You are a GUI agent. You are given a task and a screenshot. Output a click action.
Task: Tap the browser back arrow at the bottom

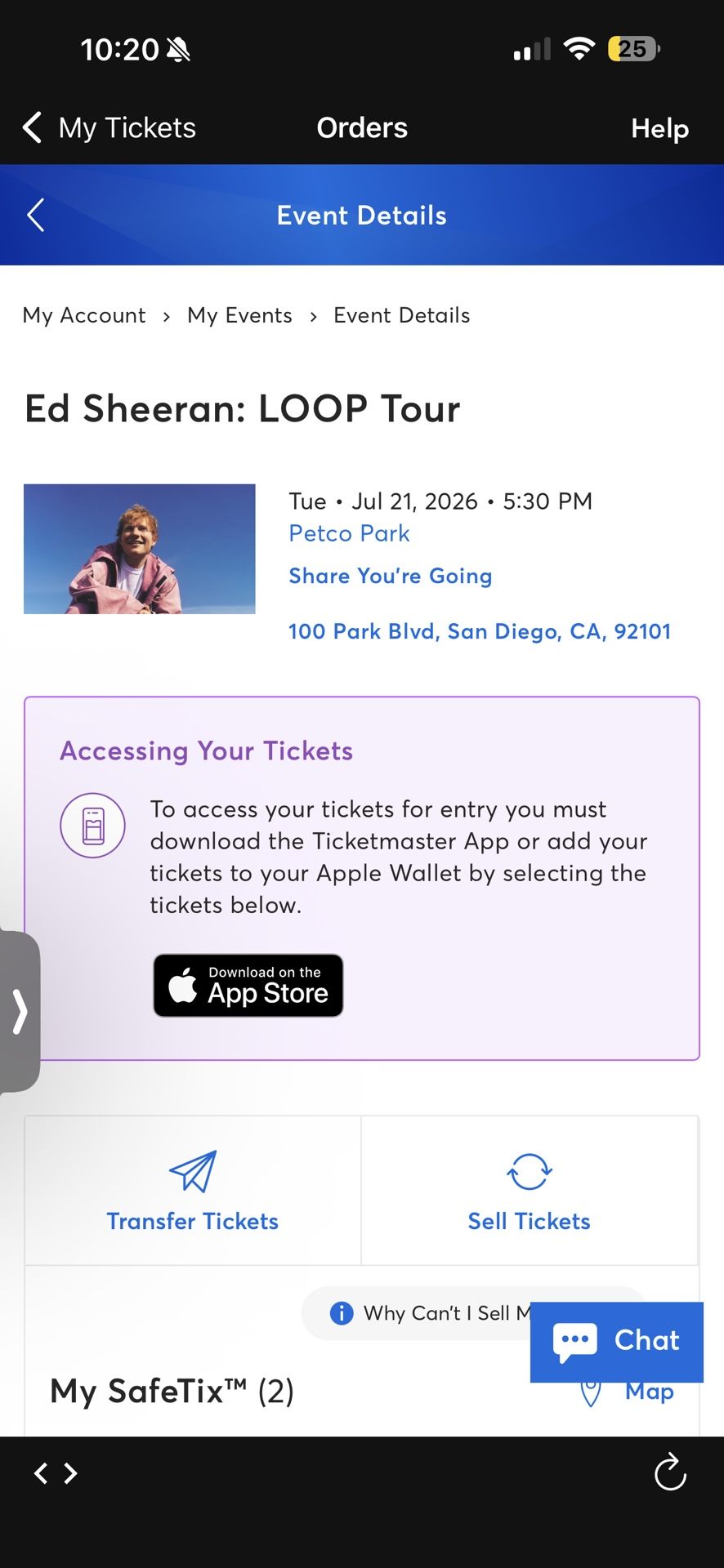[x=41, y=1473]
